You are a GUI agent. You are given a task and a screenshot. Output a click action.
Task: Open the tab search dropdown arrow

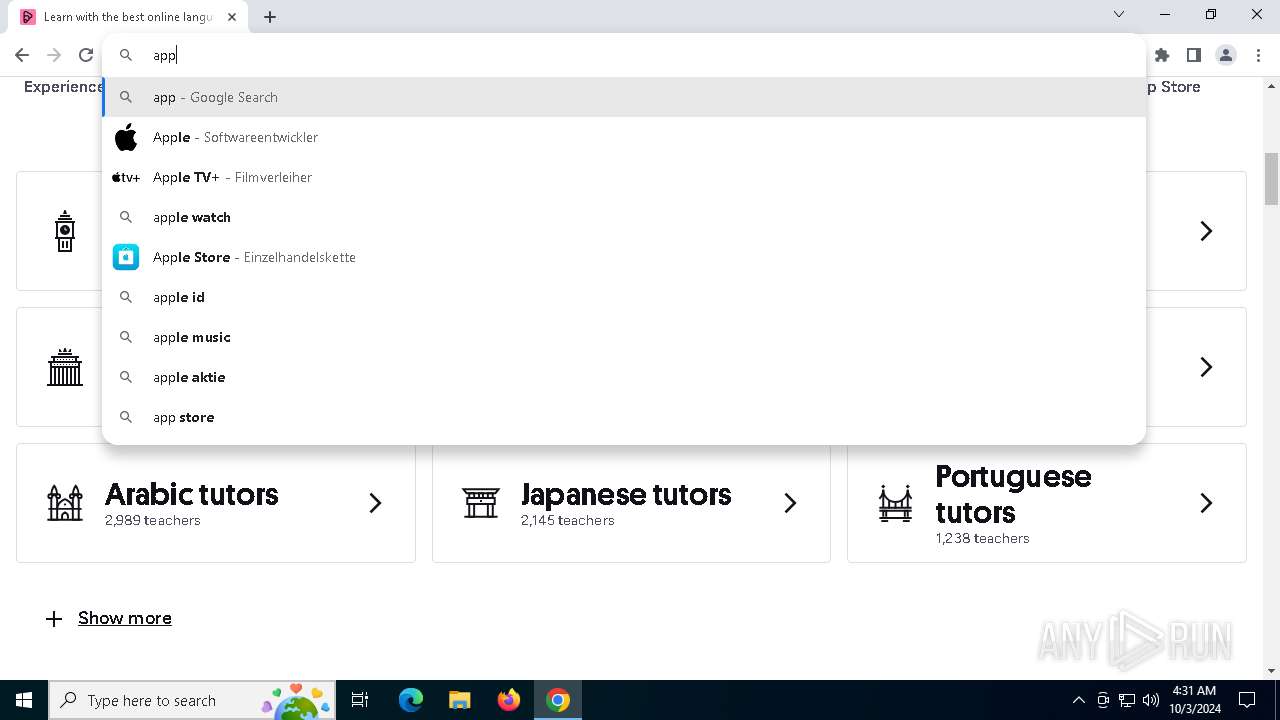1119,14
